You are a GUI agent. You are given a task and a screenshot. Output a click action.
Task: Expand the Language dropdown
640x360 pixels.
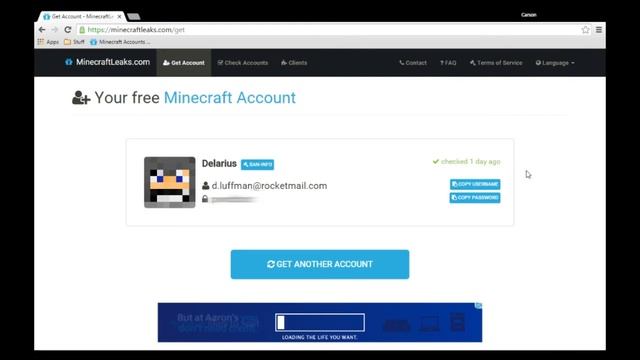pos(555,63)
